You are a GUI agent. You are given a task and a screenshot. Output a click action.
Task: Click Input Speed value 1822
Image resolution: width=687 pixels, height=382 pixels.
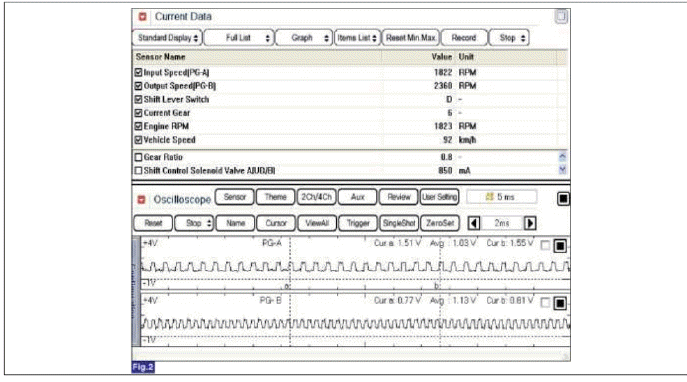443,72
